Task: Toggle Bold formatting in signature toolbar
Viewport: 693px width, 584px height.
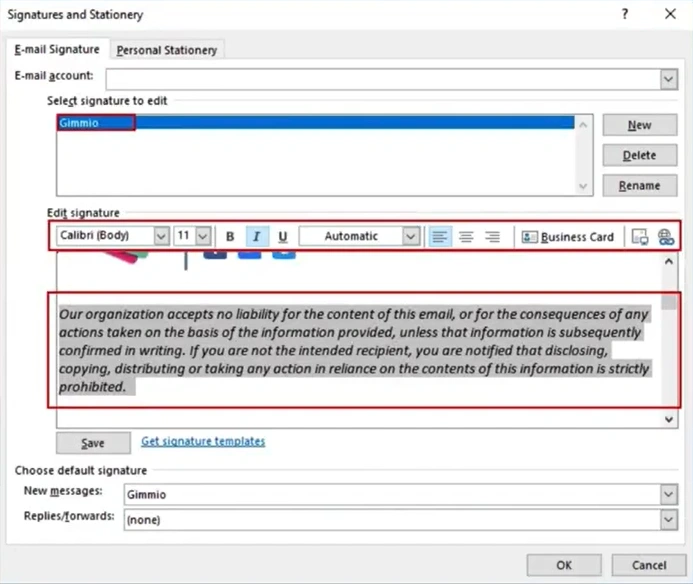Action: point(230,237)
